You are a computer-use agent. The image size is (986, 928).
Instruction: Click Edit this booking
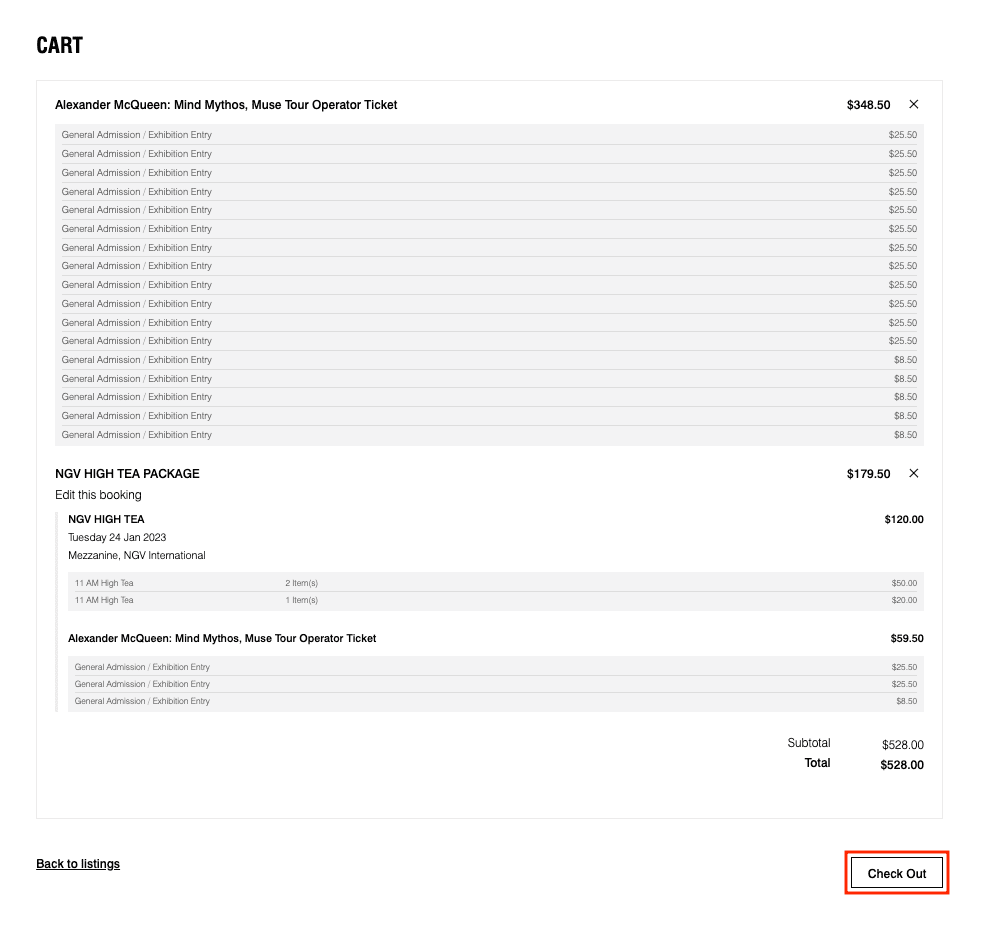click(x=98, y=495)
